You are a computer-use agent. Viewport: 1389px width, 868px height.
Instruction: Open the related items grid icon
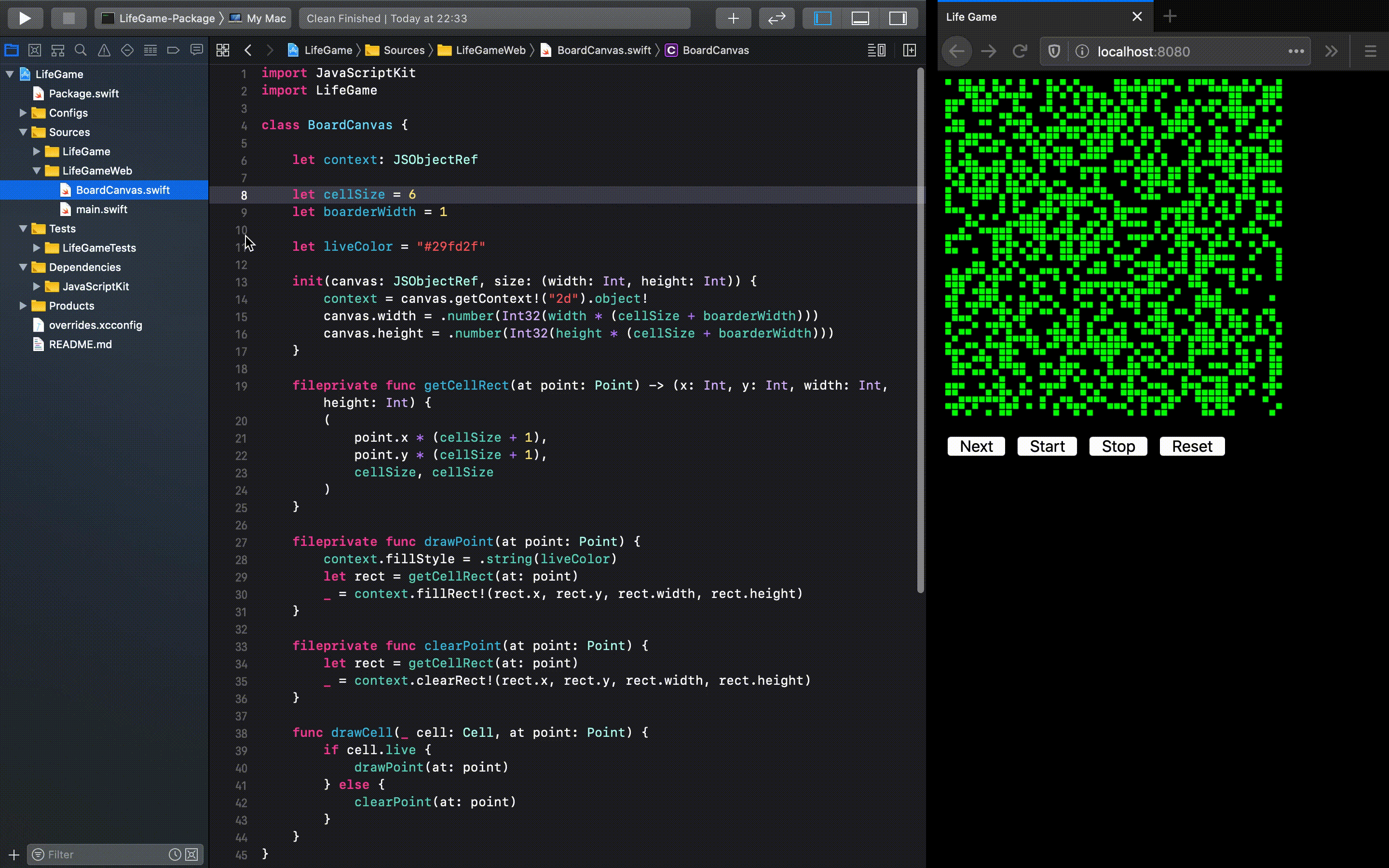coord(223,51)
